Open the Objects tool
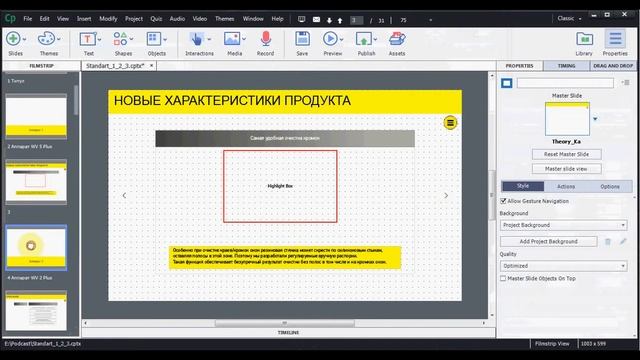Viewport: 640px width, 360px height. coord(153,39)
